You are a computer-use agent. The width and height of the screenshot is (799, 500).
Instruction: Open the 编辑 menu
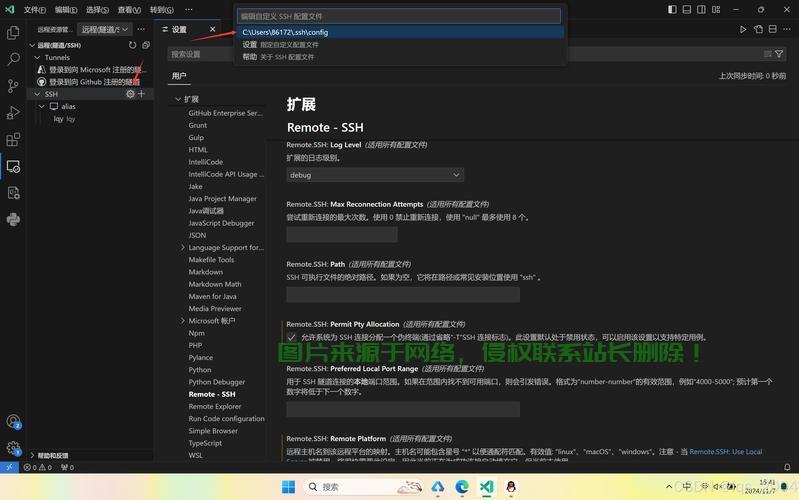click(x=66, y=10)
